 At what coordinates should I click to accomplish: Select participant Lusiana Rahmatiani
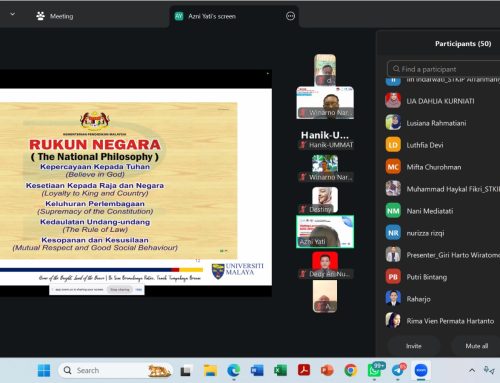click(442, 123)
